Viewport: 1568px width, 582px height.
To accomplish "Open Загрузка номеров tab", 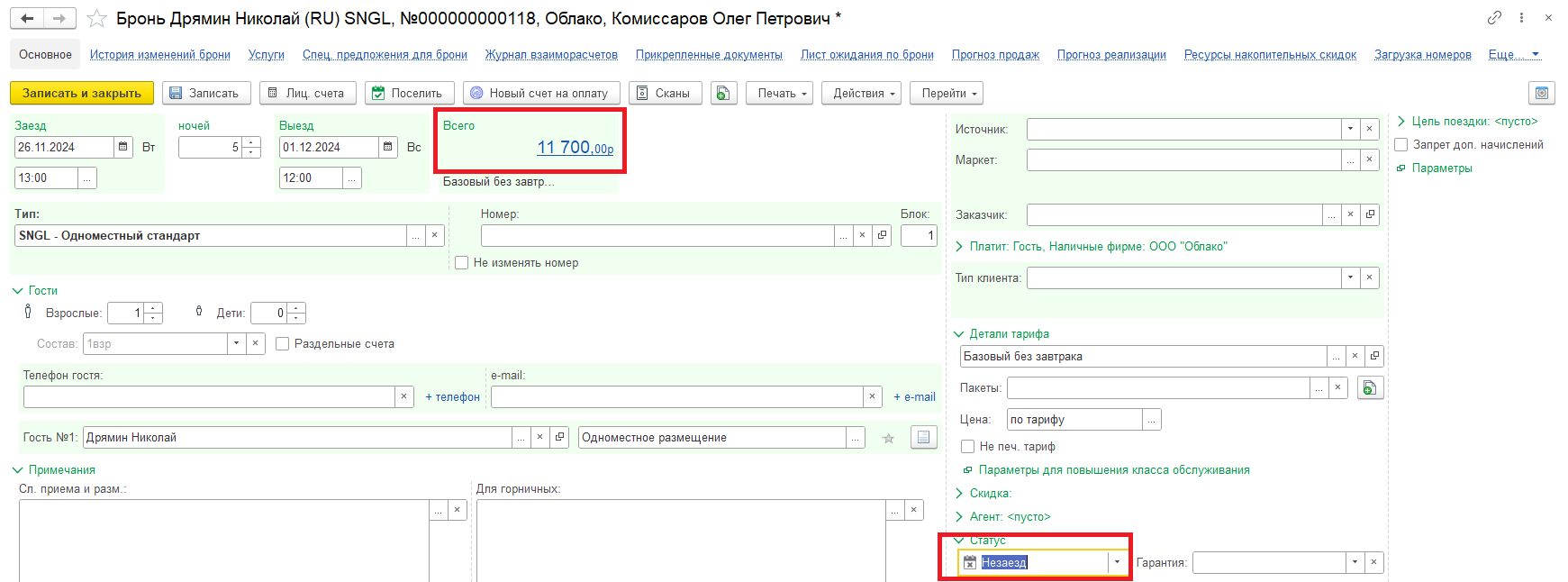I will pyautogui.click(x=1423, y=54).
